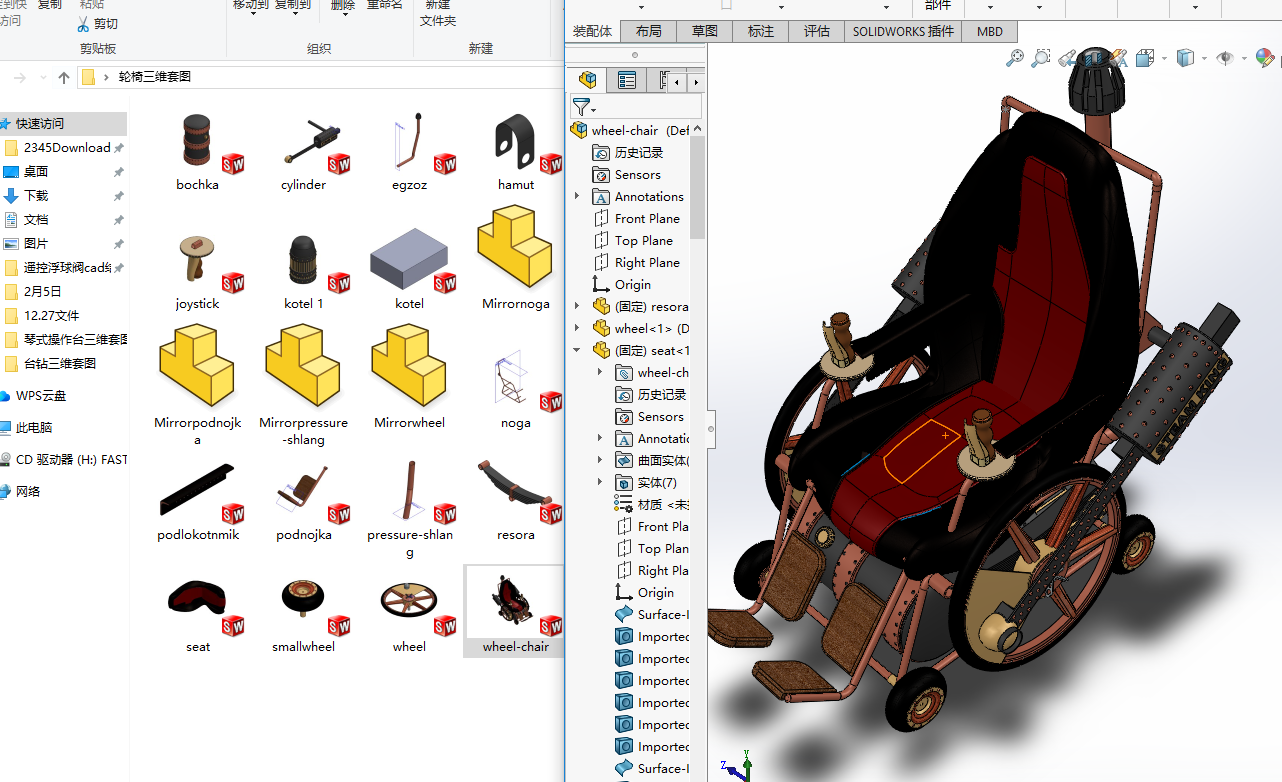Click the filter funnel in the feature tree
This screenshot has width=1282, height=782.
pyautogui.click(x=580, y=106)
